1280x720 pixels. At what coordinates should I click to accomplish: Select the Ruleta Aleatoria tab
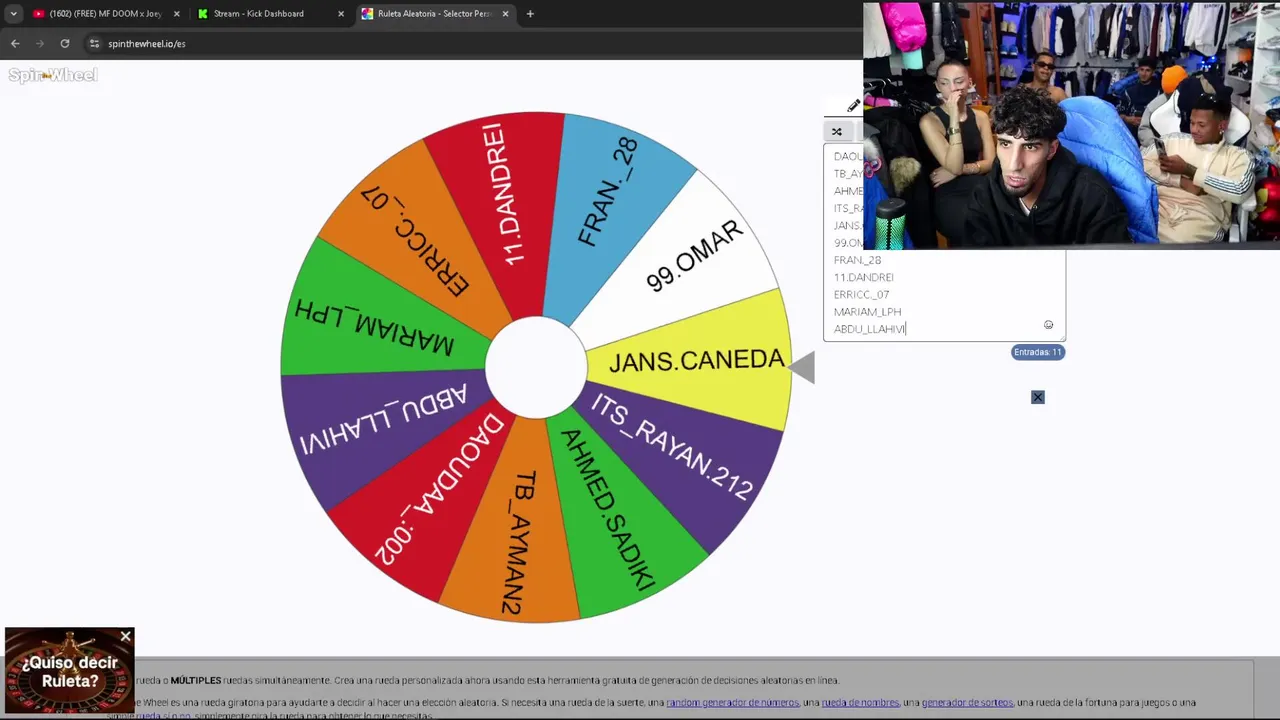click(x=434, y=14)
